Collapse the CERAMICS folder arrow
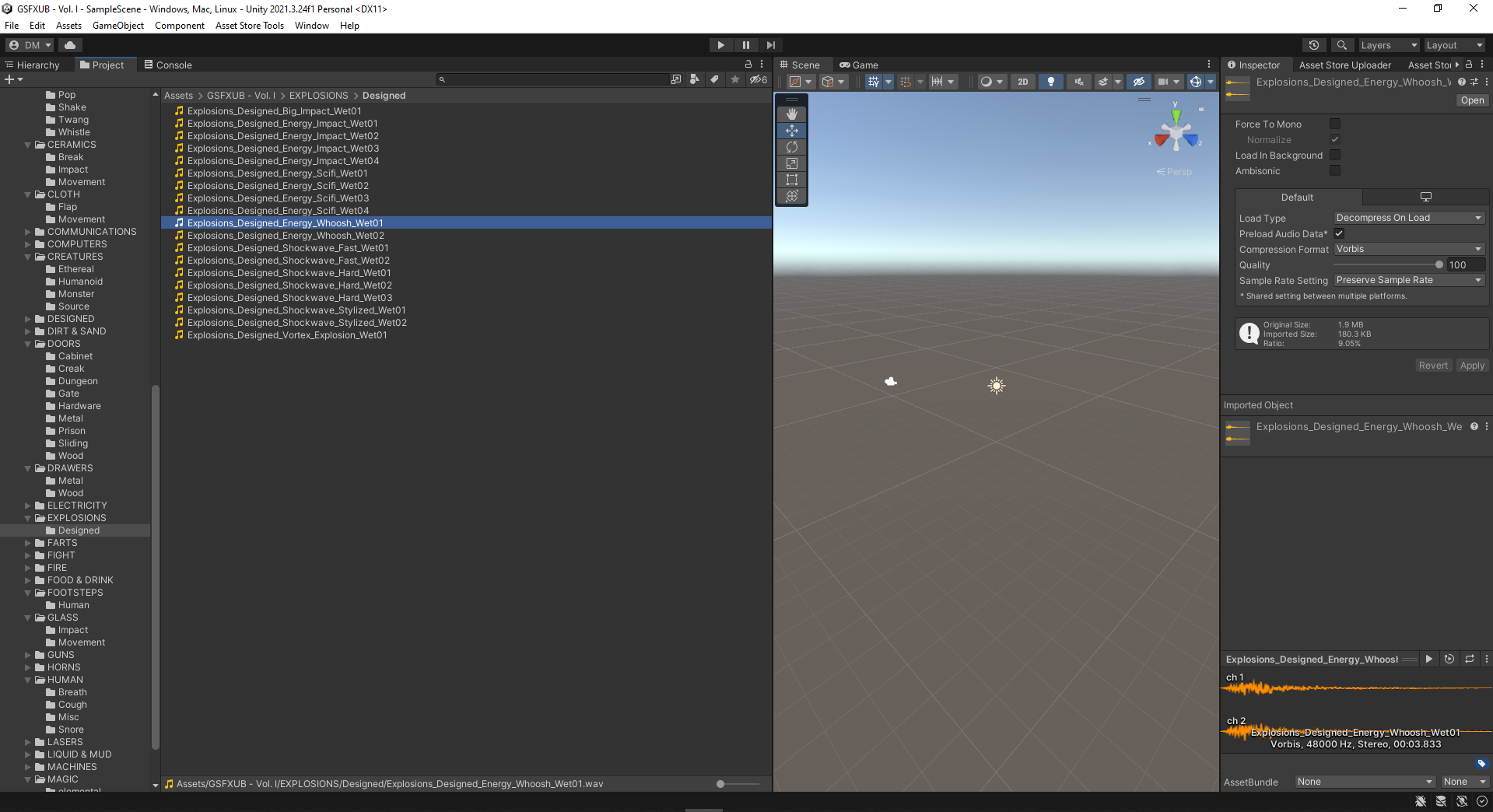The height and width of the screenshot is (812, 1493). pos(28,145)
